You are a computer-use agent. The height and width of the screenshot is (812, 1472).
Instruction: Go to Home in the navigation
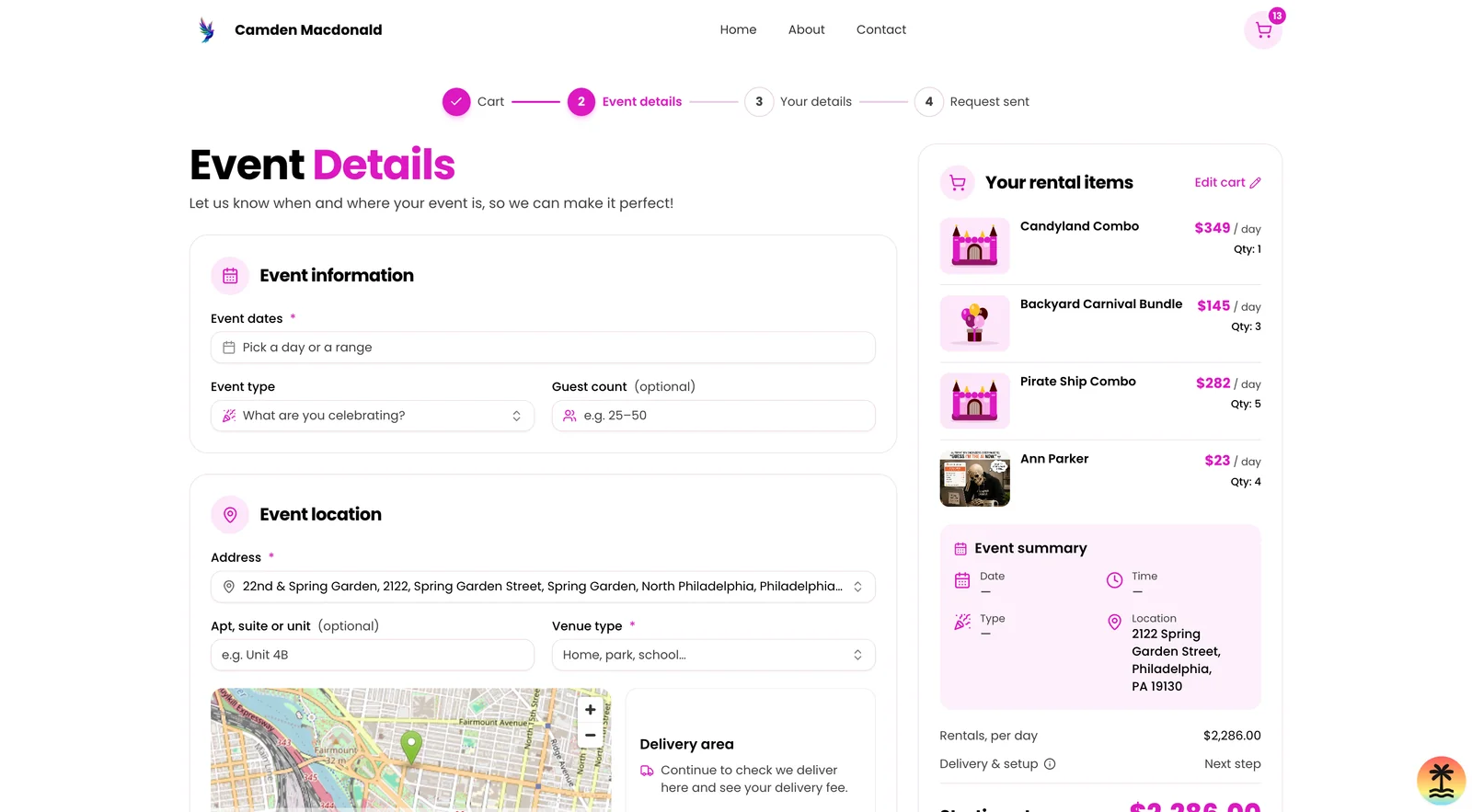click(x=738, y=29)
